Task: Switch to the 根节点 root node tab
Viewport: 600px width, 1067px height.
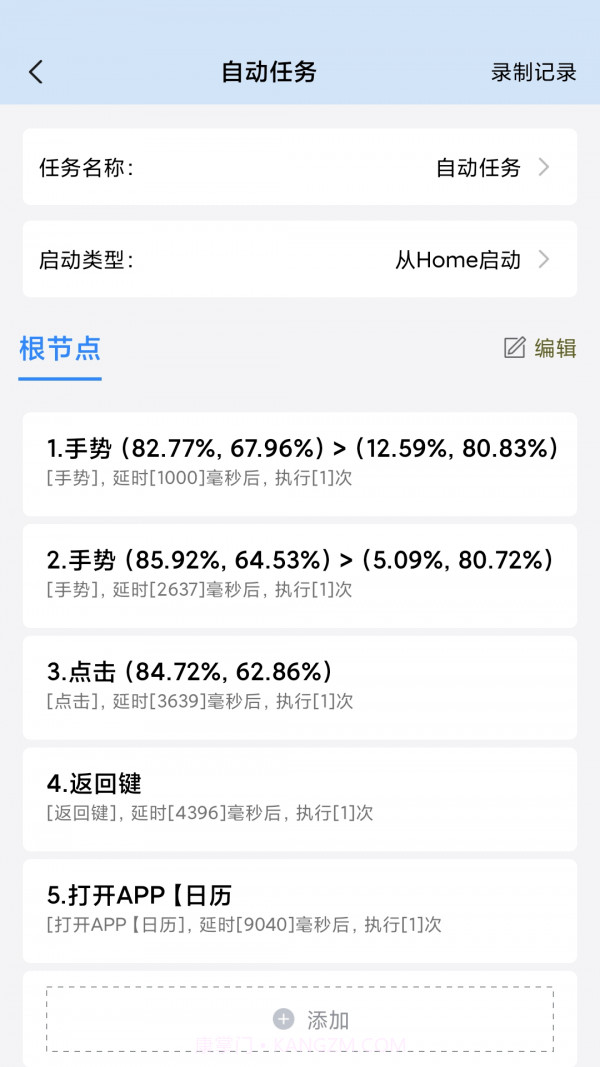Action: tap(59, 350)
